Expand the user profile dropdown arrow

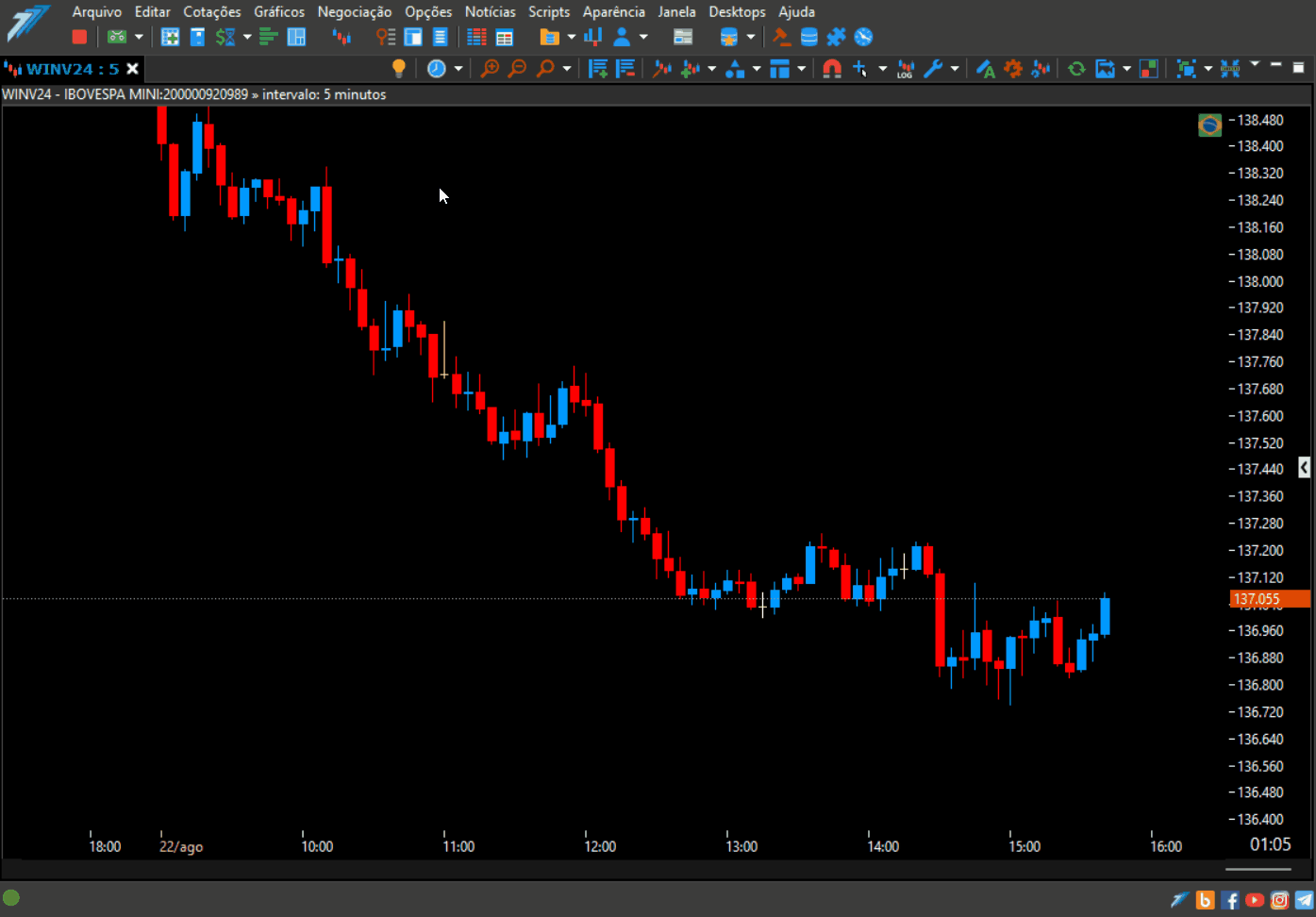[643, 37]
